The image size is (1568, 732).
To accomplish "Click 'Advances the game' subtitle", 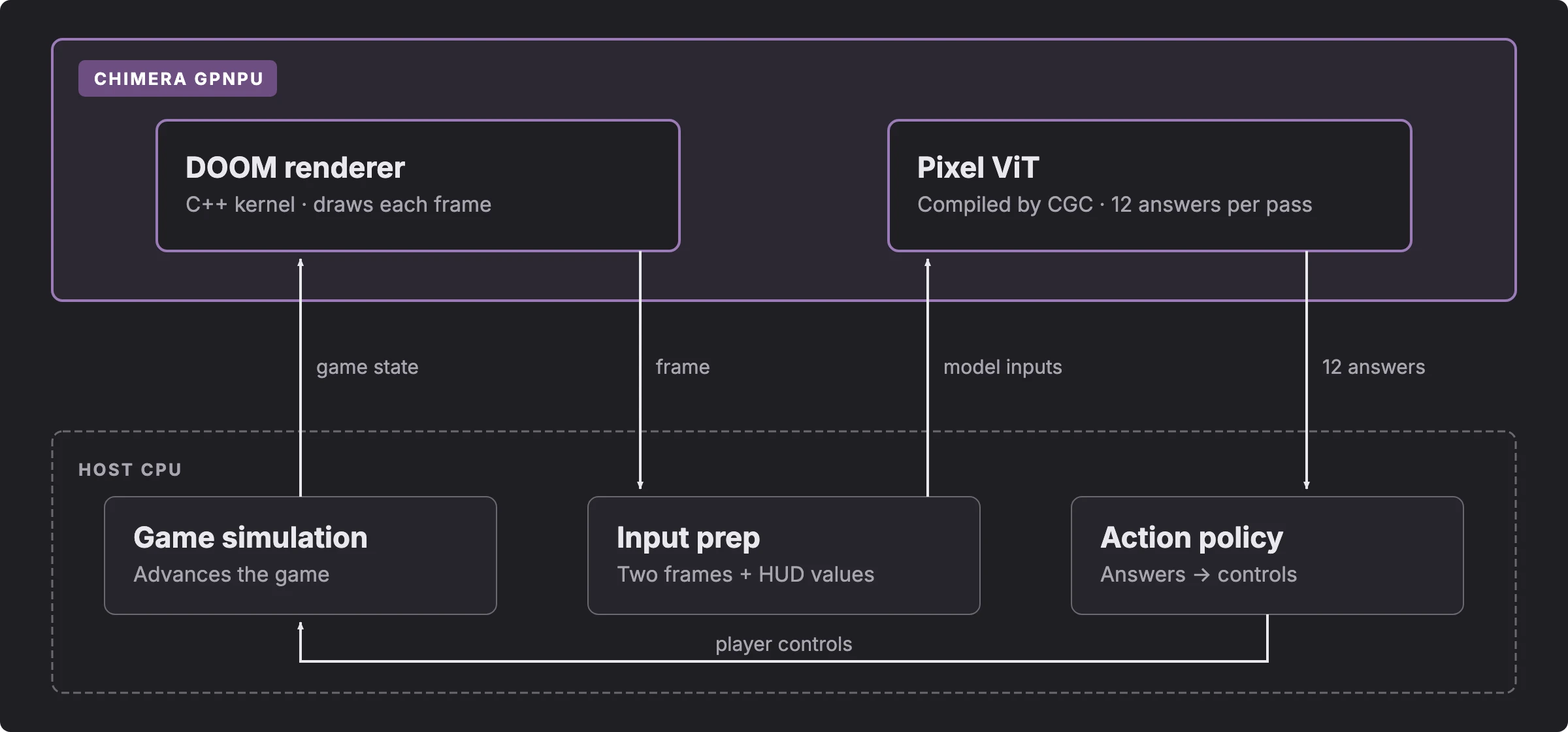I will coord(231,574).
